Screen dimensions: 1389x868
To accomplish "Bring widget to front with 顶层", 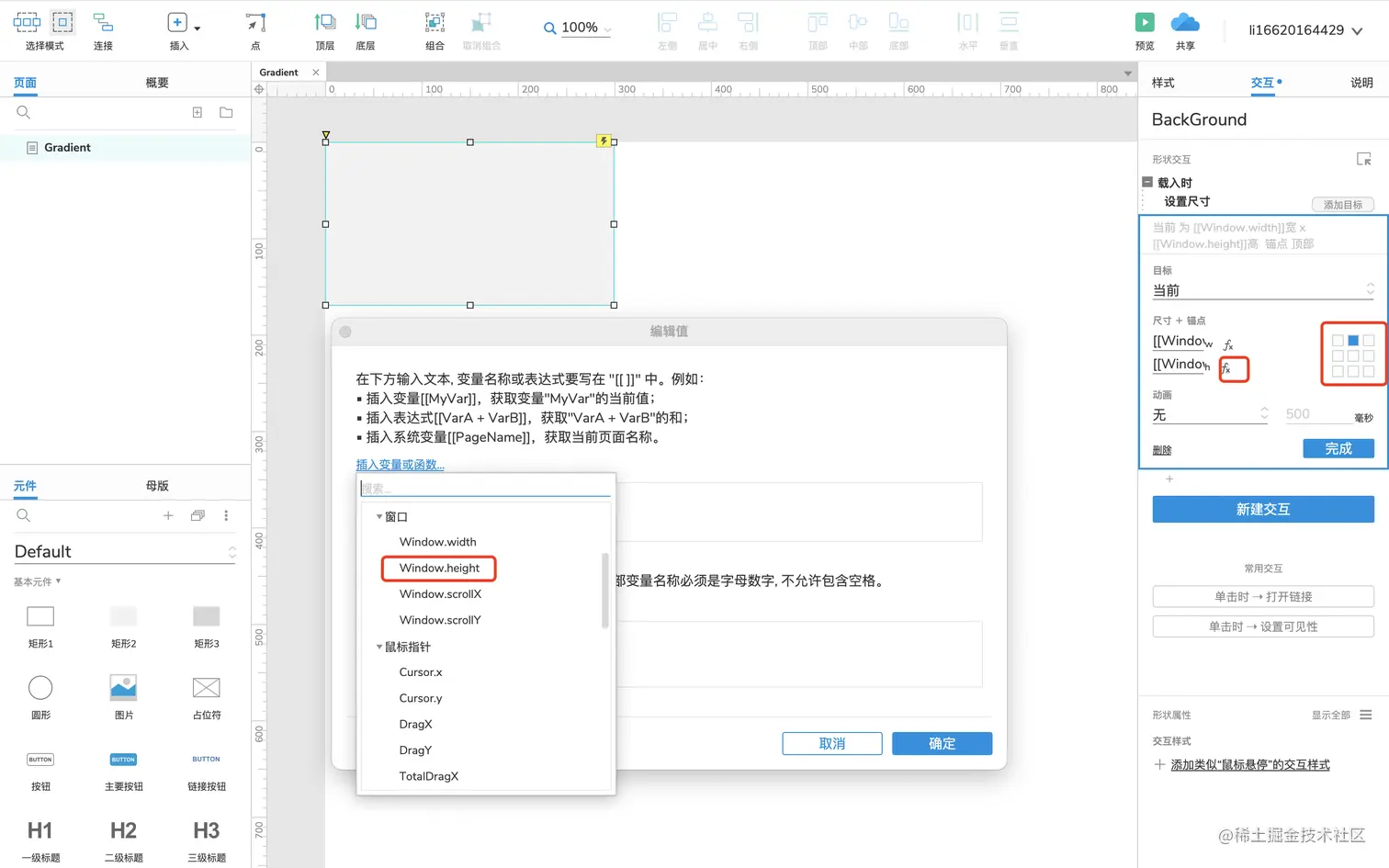I will tap(325, 22).
